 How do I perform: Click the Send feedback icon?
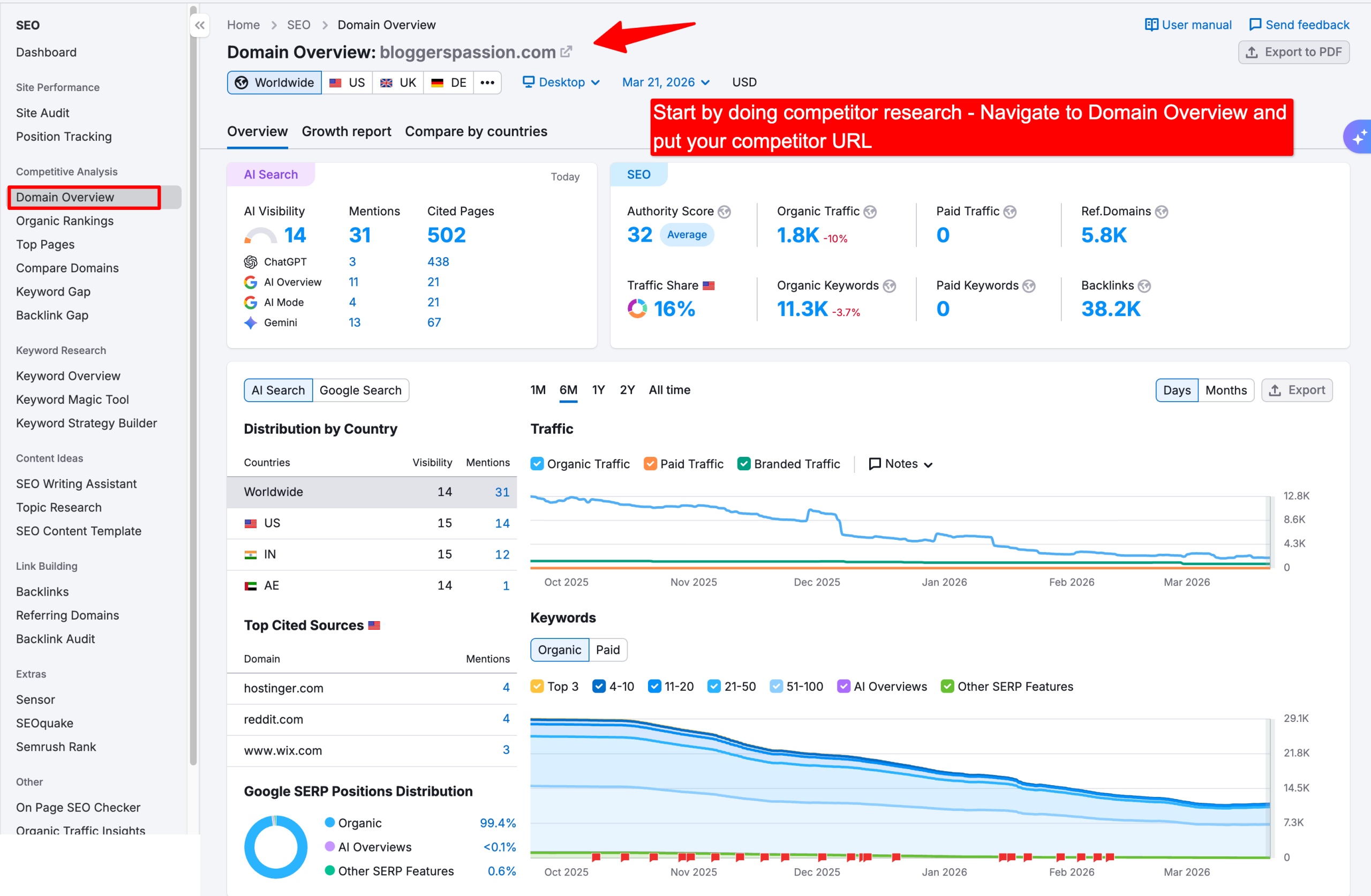(1255, 24)
